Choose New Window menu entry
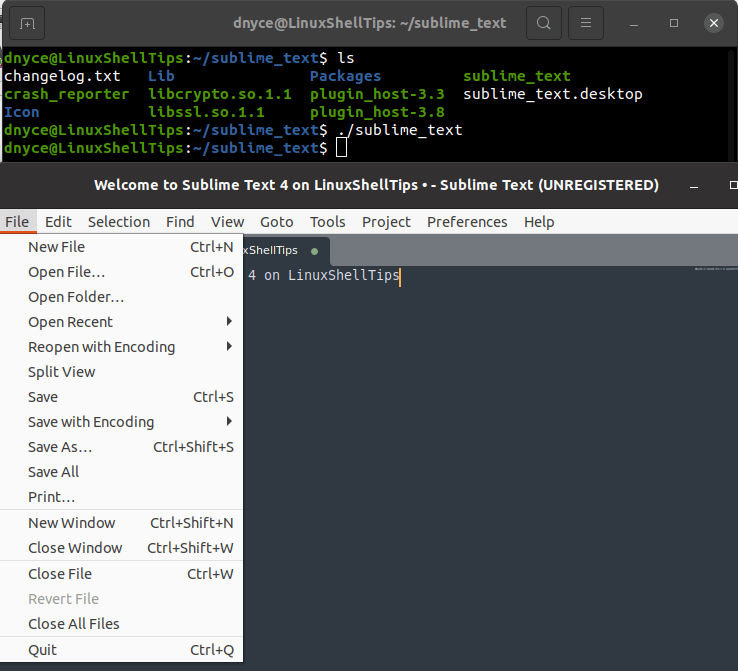 coord(121,523)
